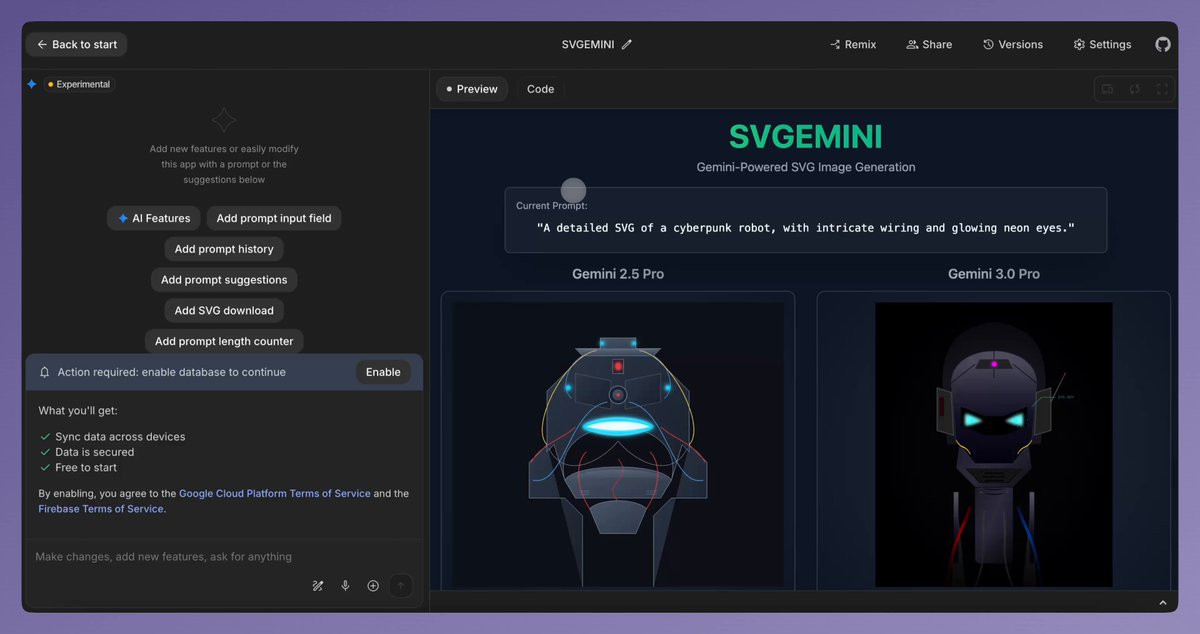1200x634 pixels.
Task: Click the AI Features suggestion chip
Action: [x=154, y=218]
